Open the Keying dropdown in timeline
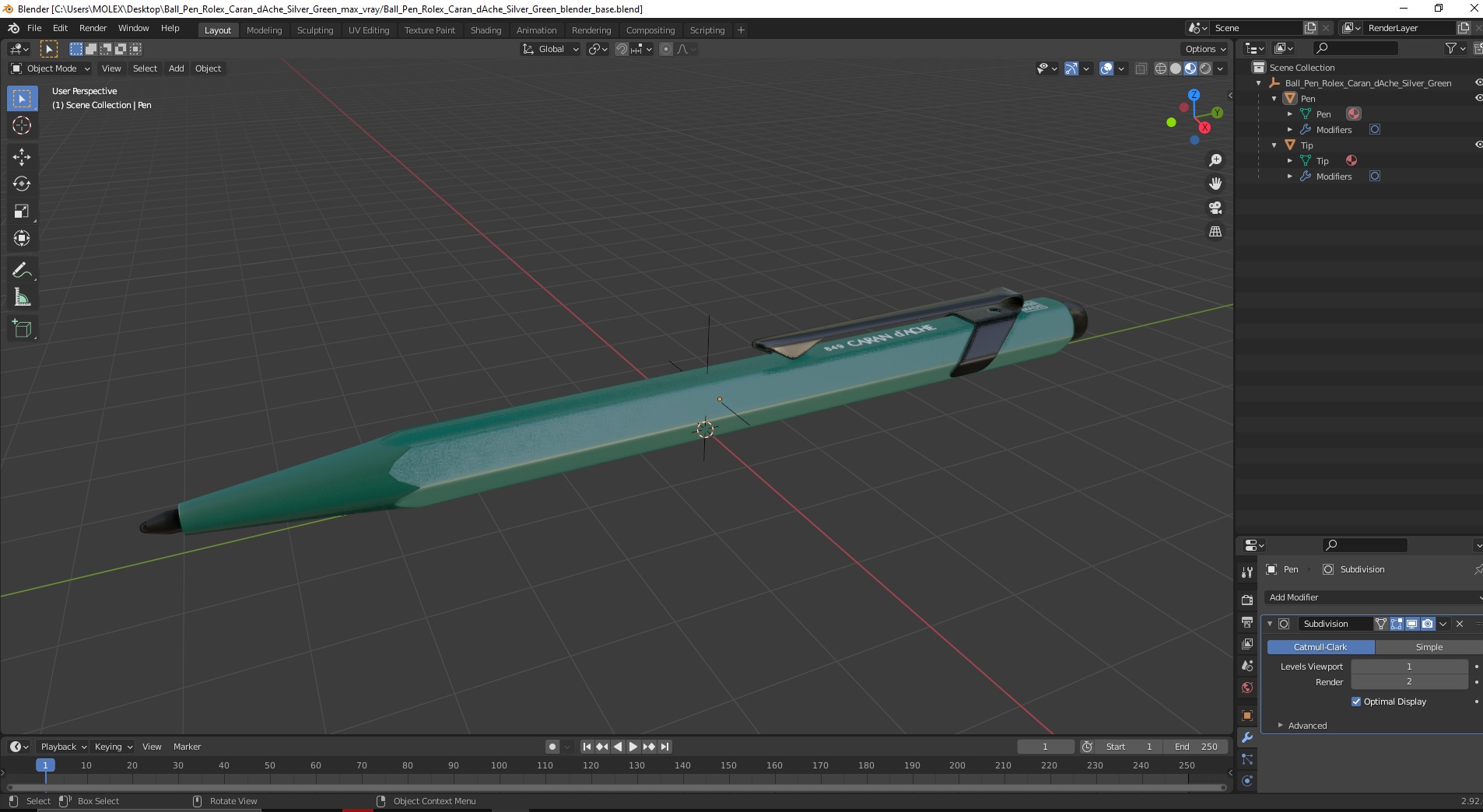The height and width of the screenshot is (812, 1483). [x=114, y=747]
